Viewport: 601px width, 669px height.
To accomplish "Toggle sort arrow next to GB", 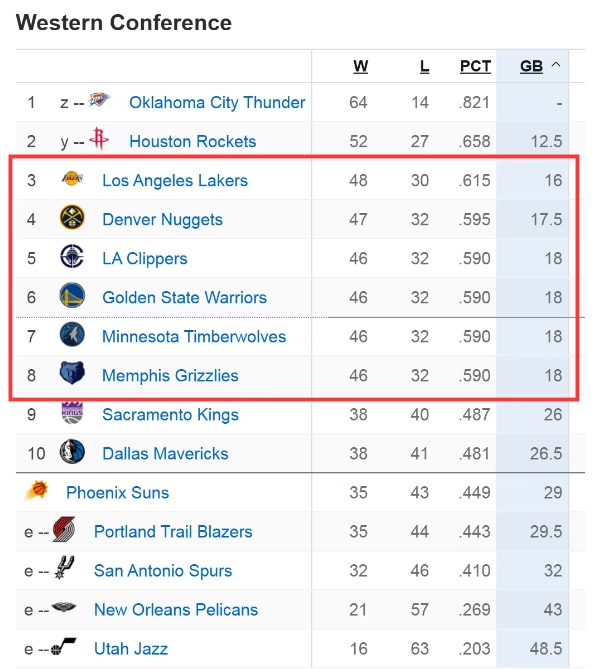I will click(556, 65).
